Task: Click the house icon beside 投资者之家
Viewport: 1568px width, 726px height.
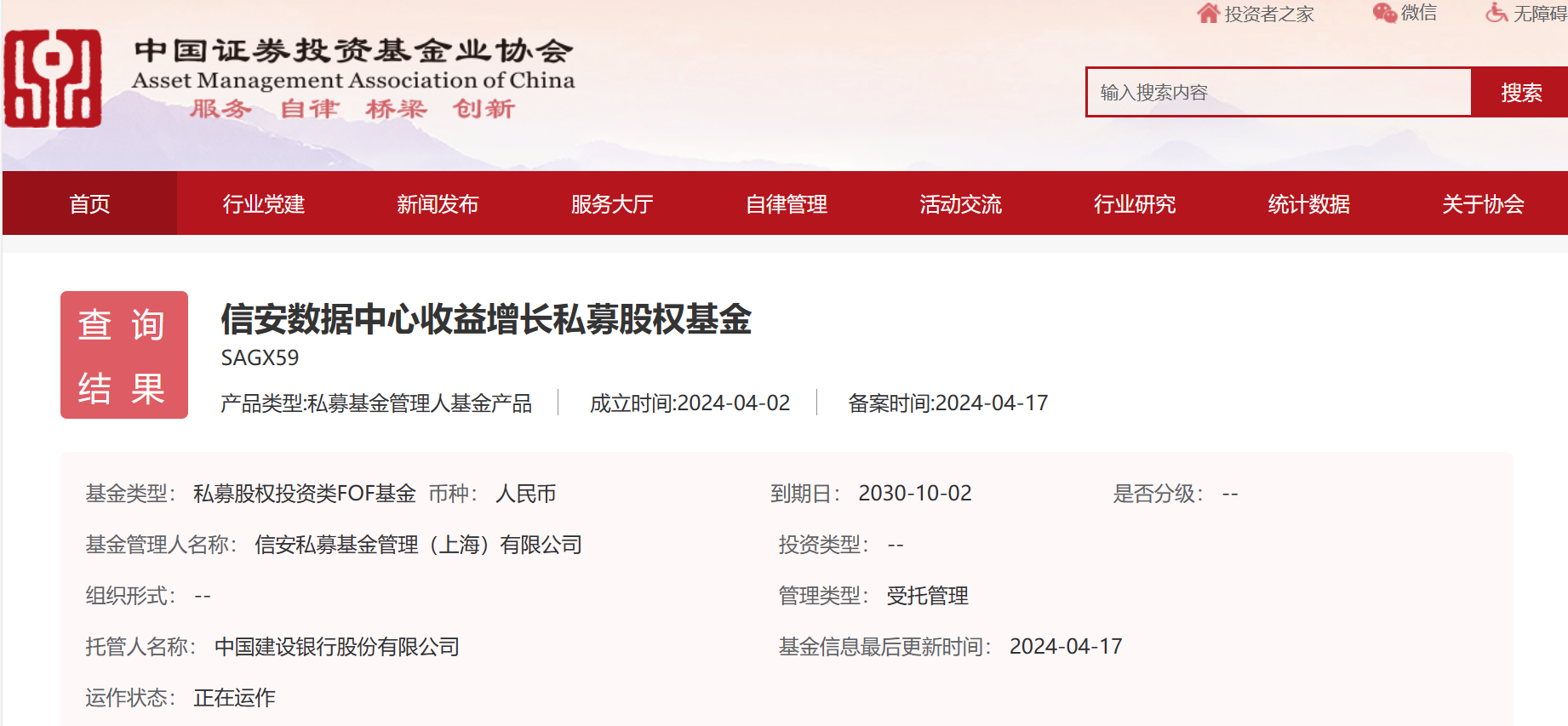Action: [1208, 13]
